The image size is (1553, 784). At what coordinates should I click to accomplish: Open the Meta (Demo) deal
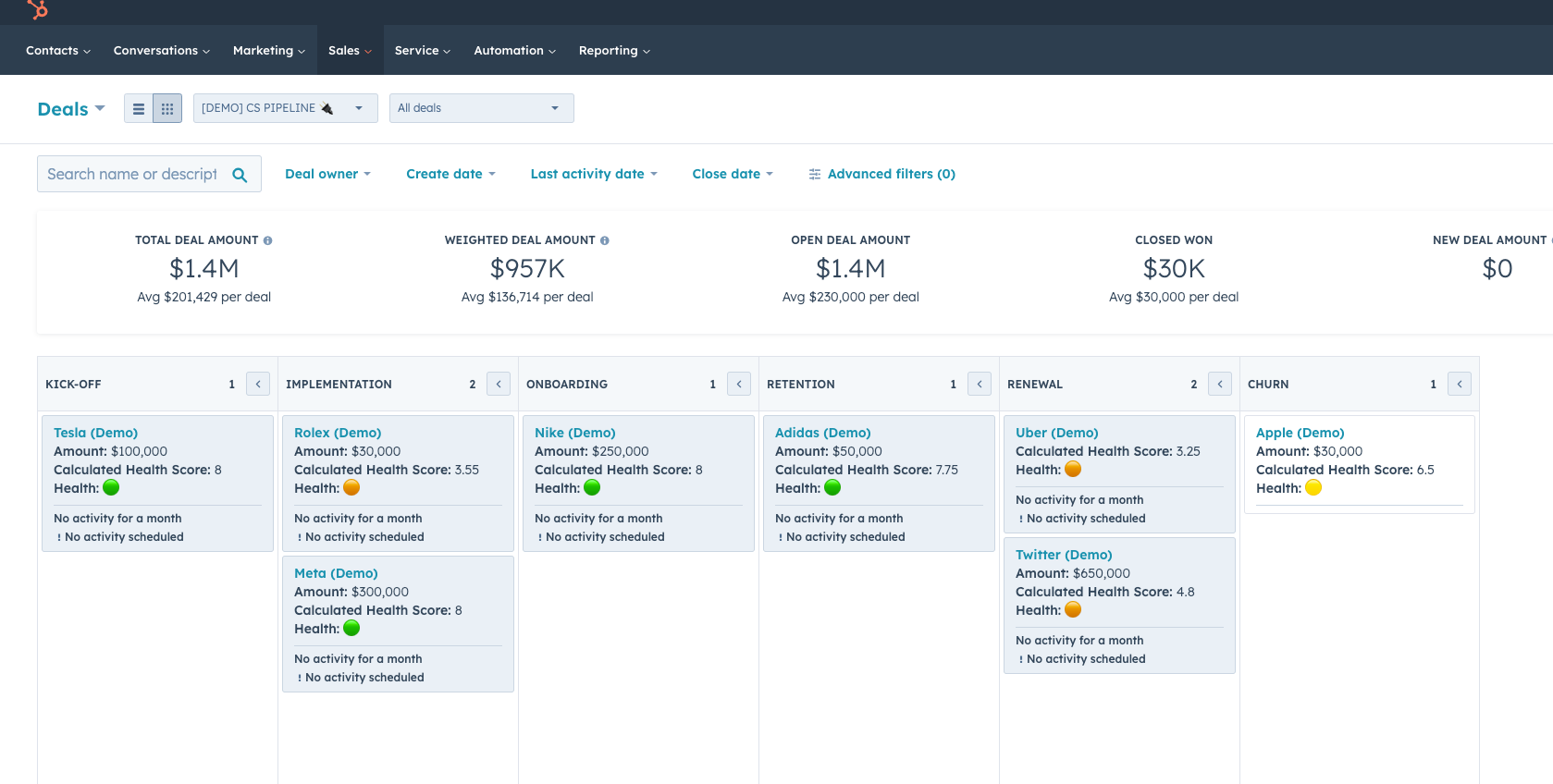coord(336,573)
